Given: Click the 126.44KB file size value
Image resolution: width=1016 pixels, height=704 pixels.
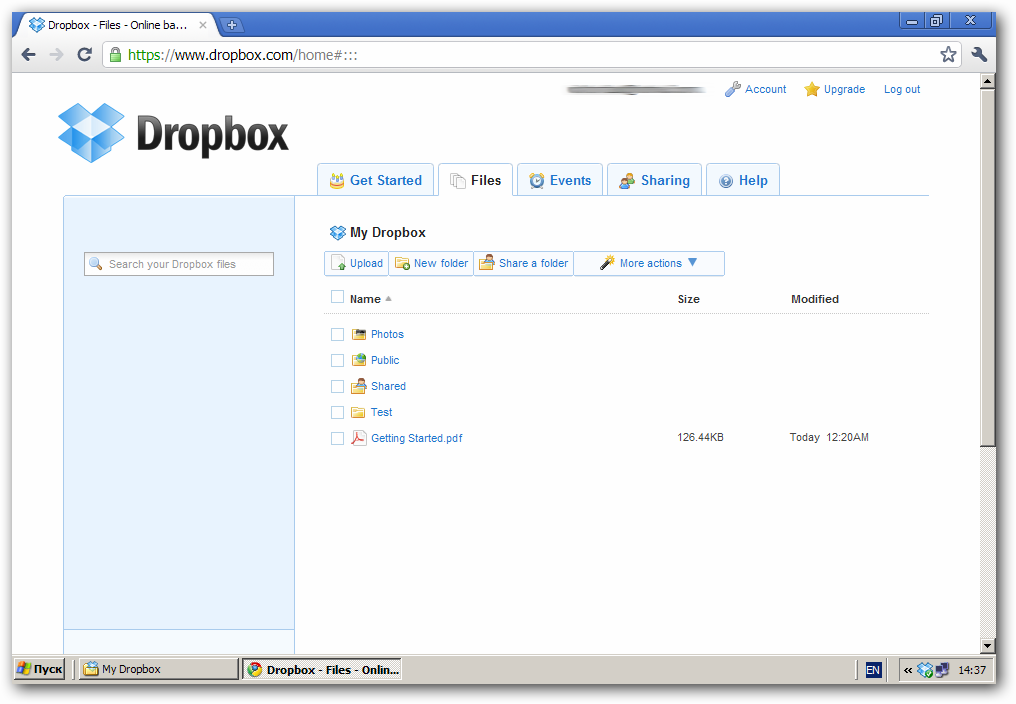Looking at the screenshot, I should tap(700, 438).
